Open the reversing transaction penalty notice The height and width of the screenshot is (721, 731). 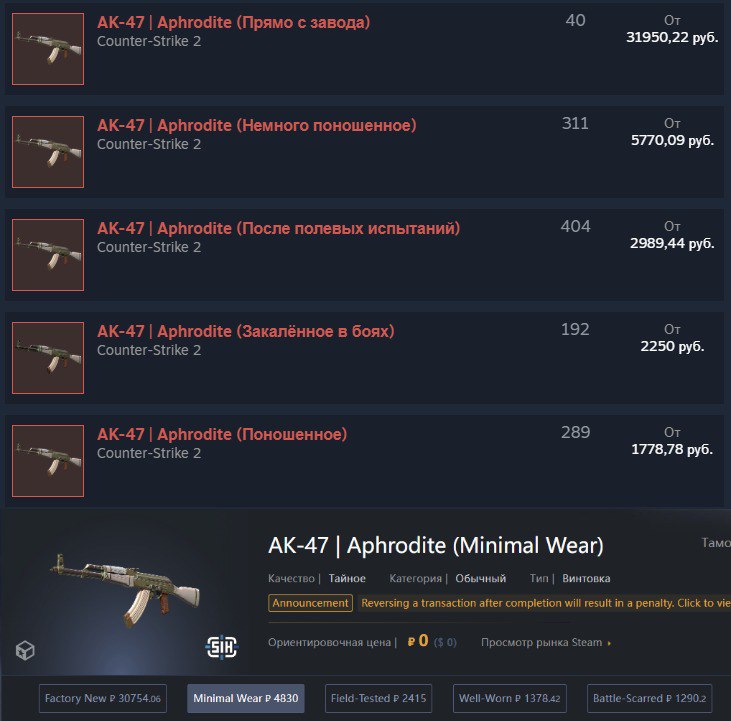point(546,603)
